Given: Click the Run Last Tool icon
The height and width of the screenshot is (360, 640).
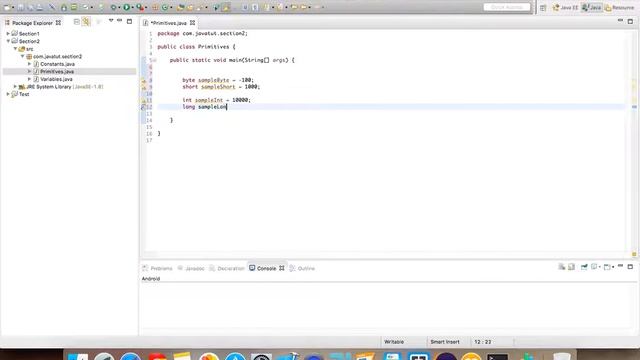Looking at the screenshot, I should 139,7.
